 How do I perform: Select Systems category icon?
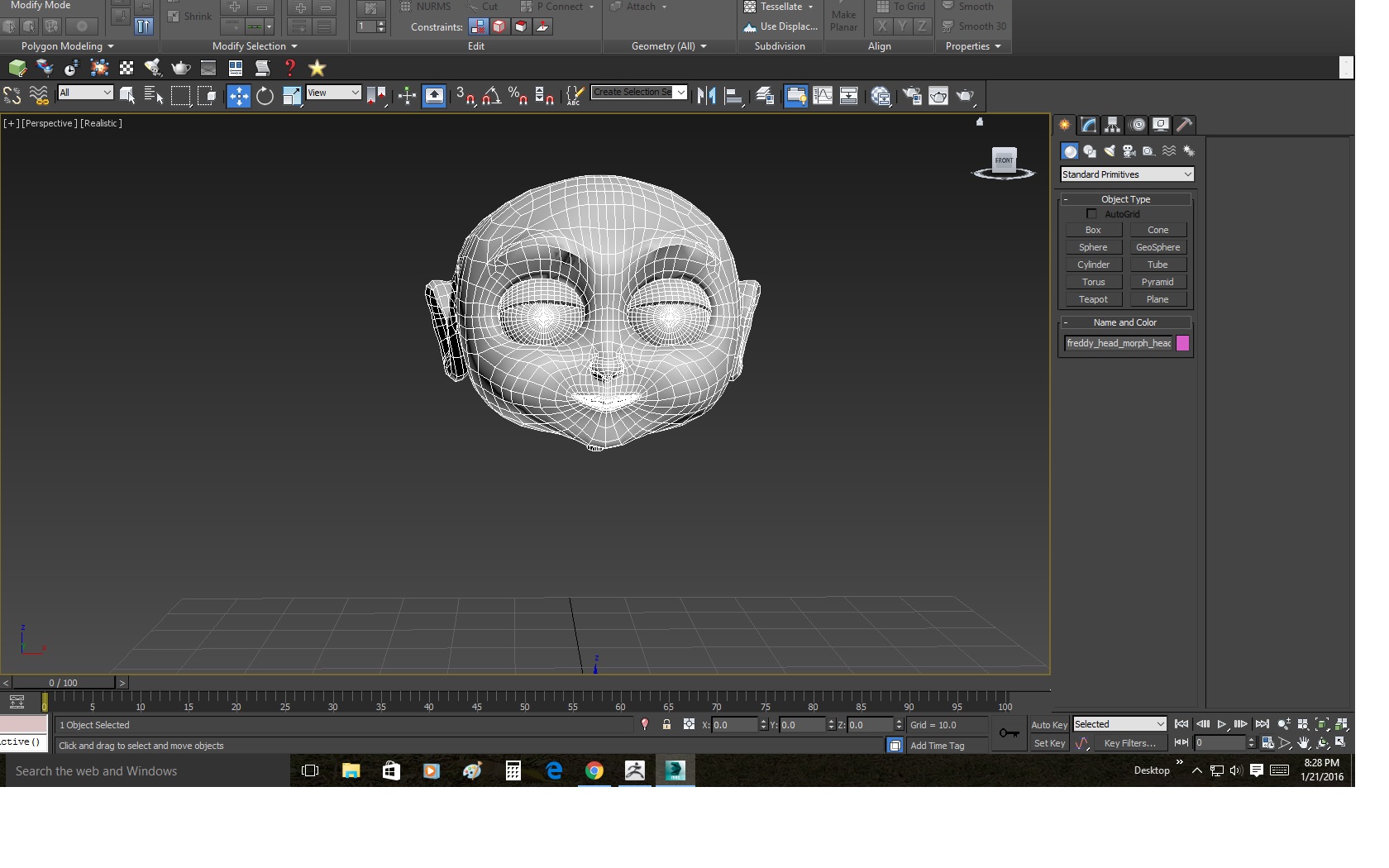1189,151
